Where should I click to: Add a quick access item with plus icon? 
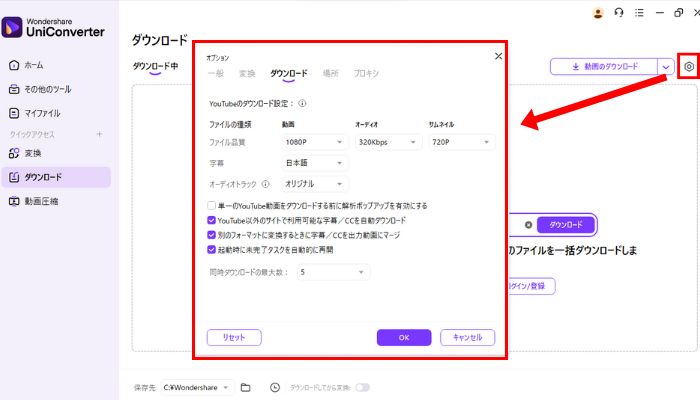[x=99, y=134]
